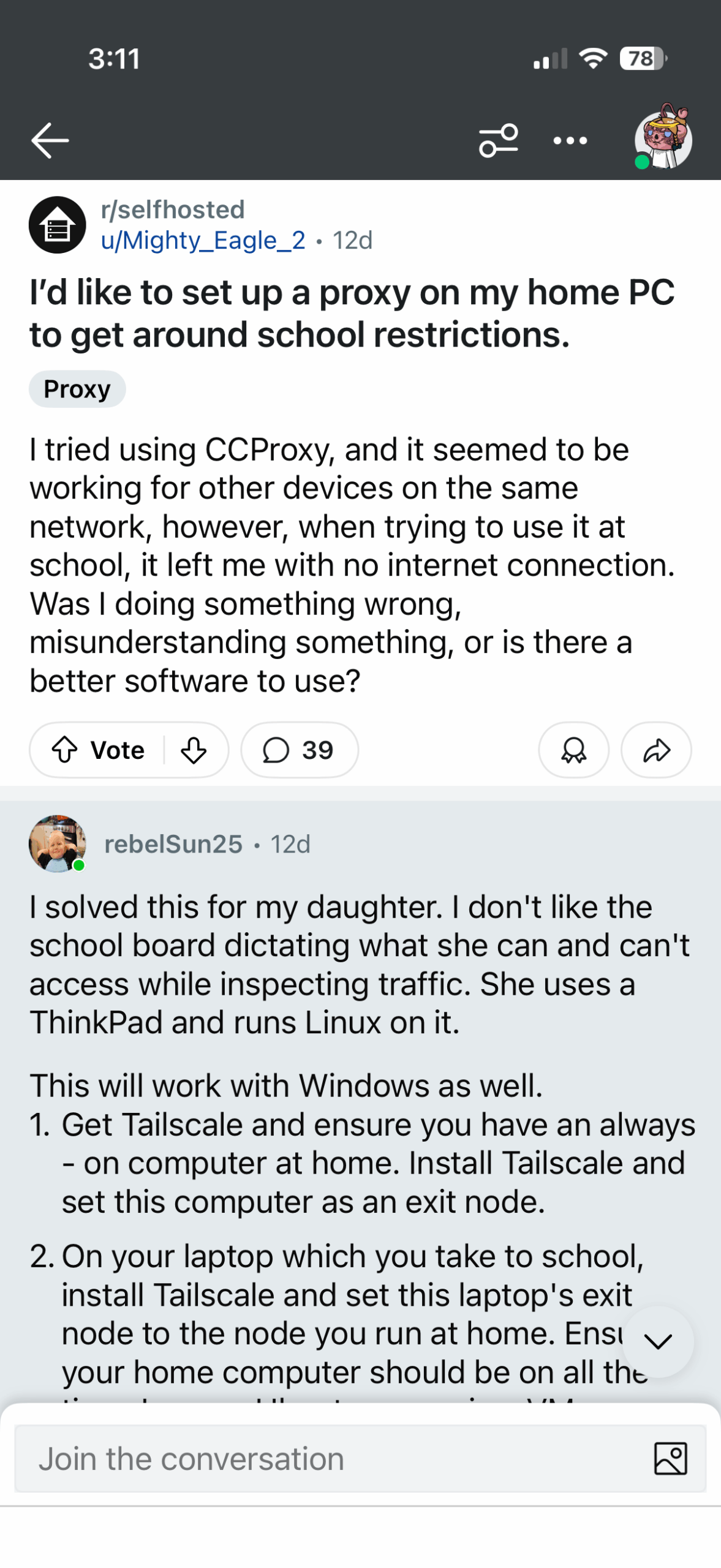Open the 39 comments button
This screenshot has width=721, height=1568.
click(299, 750)
